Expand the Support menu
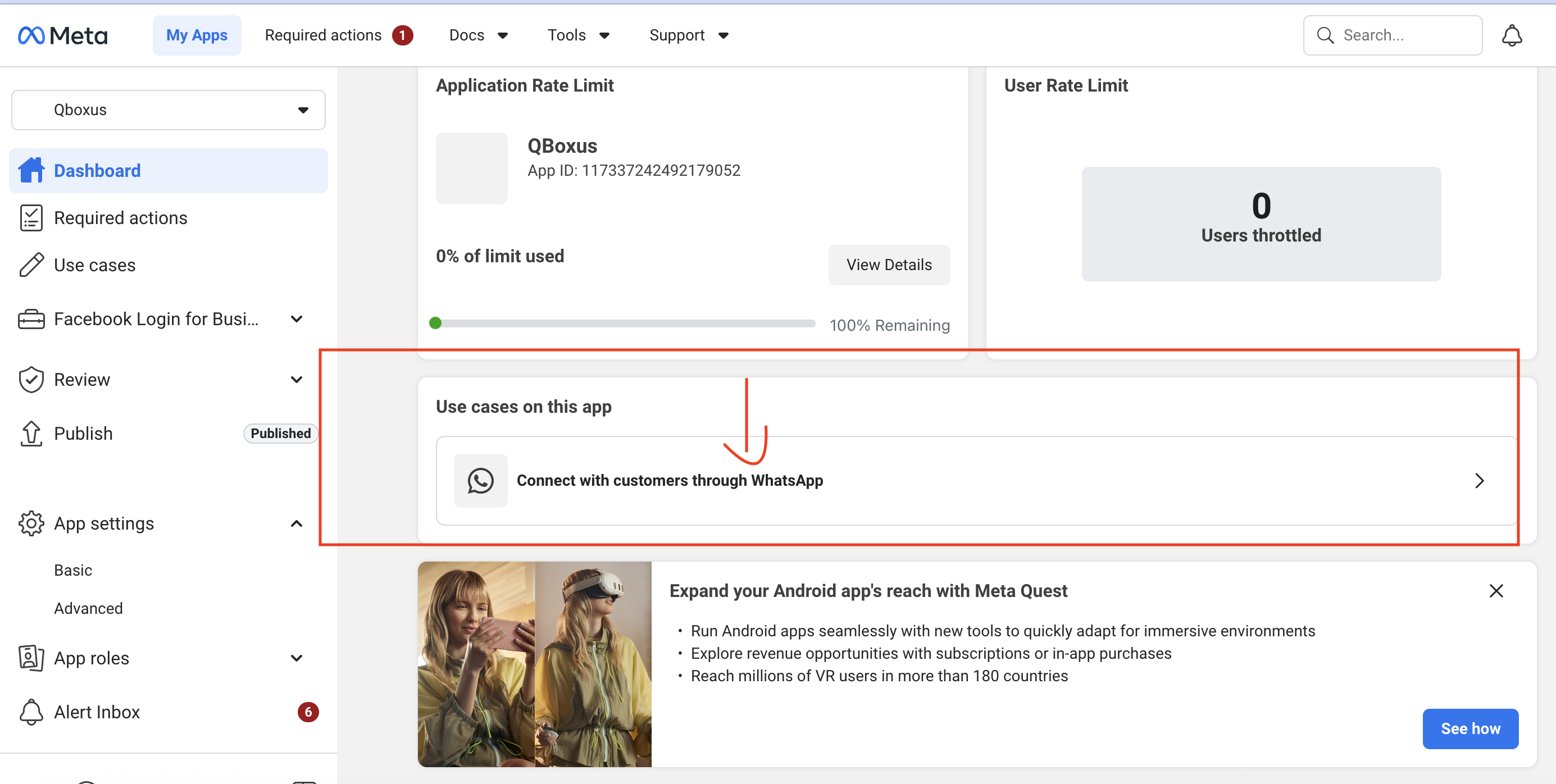Image resolution: width=1556 pixels, height=784 pixels. click(689, 35)
